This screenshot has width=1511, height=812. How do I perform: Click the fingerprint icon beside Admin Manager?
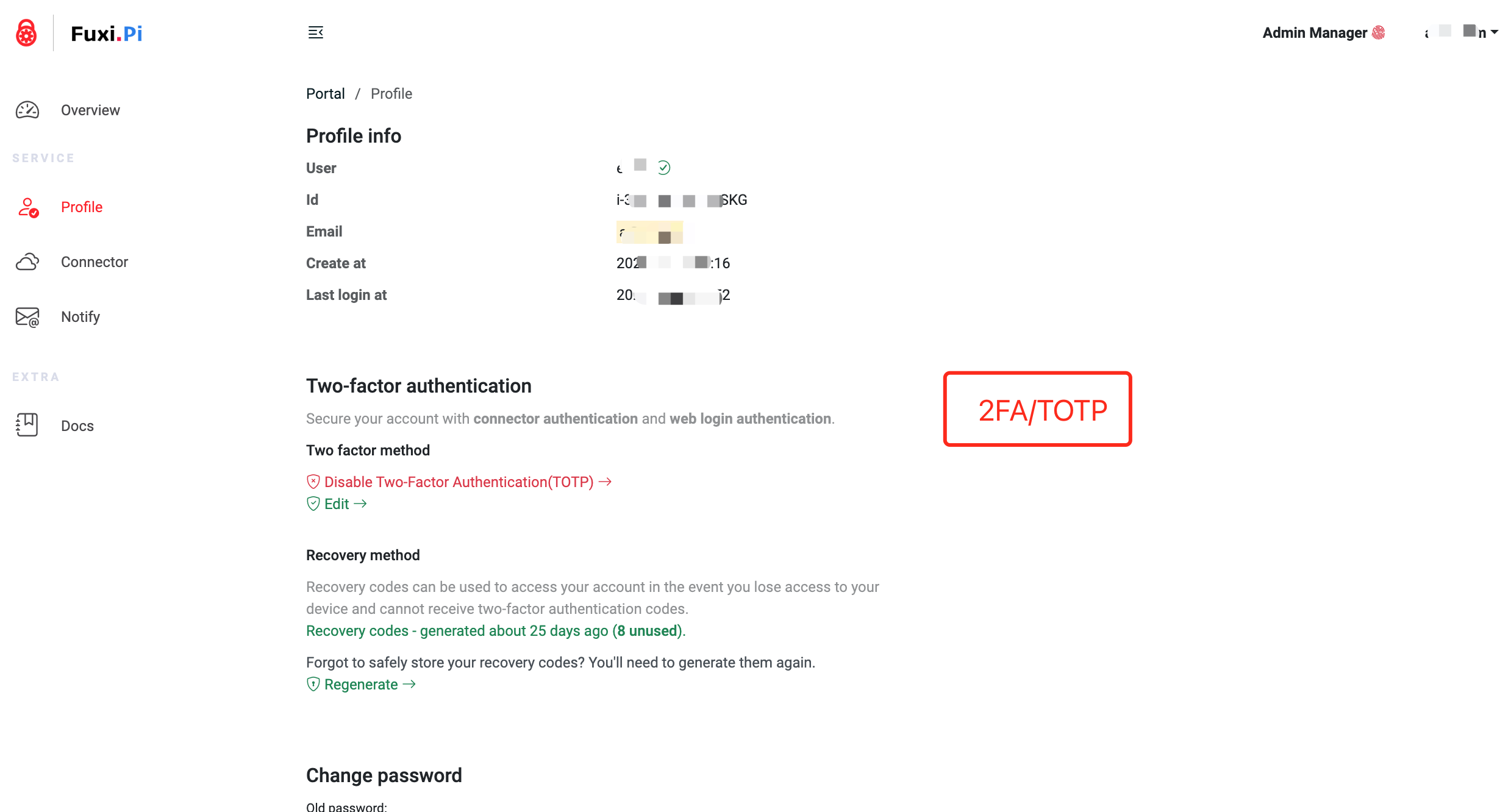(x=1378, y=33)
